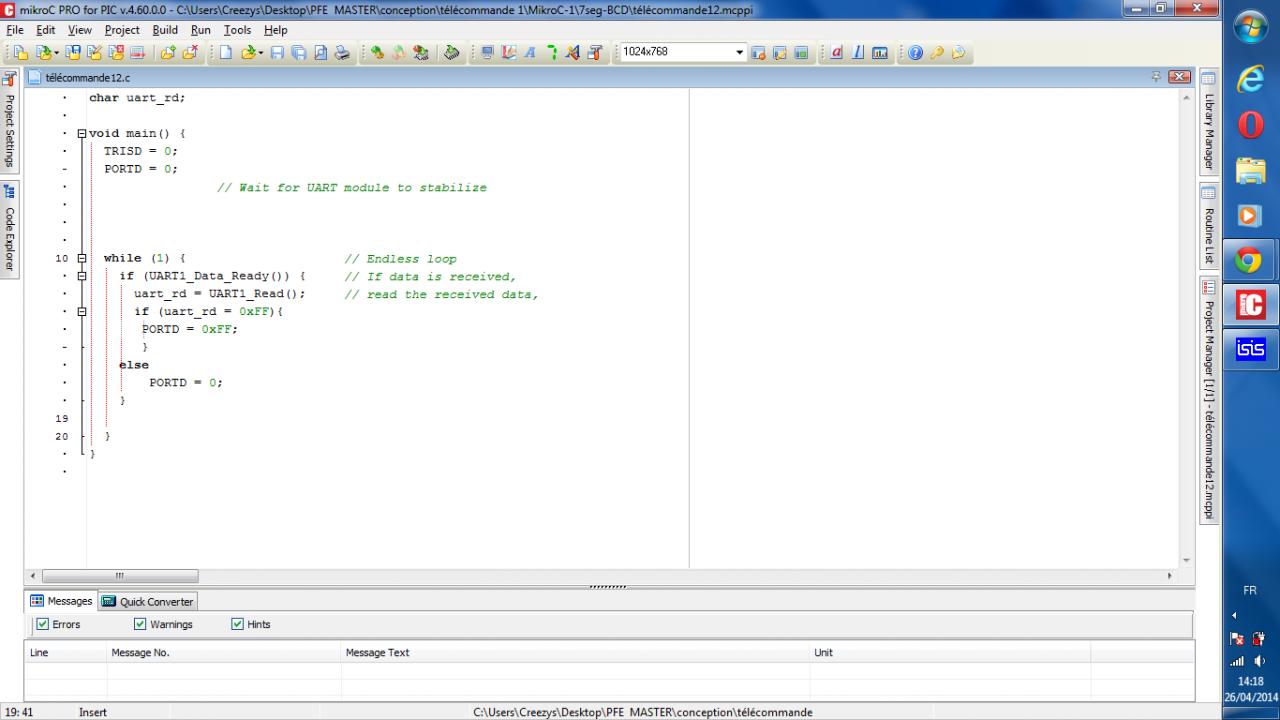Click the Save File floppy icon
Screen dimensions: 1280x720
(277, 52)
